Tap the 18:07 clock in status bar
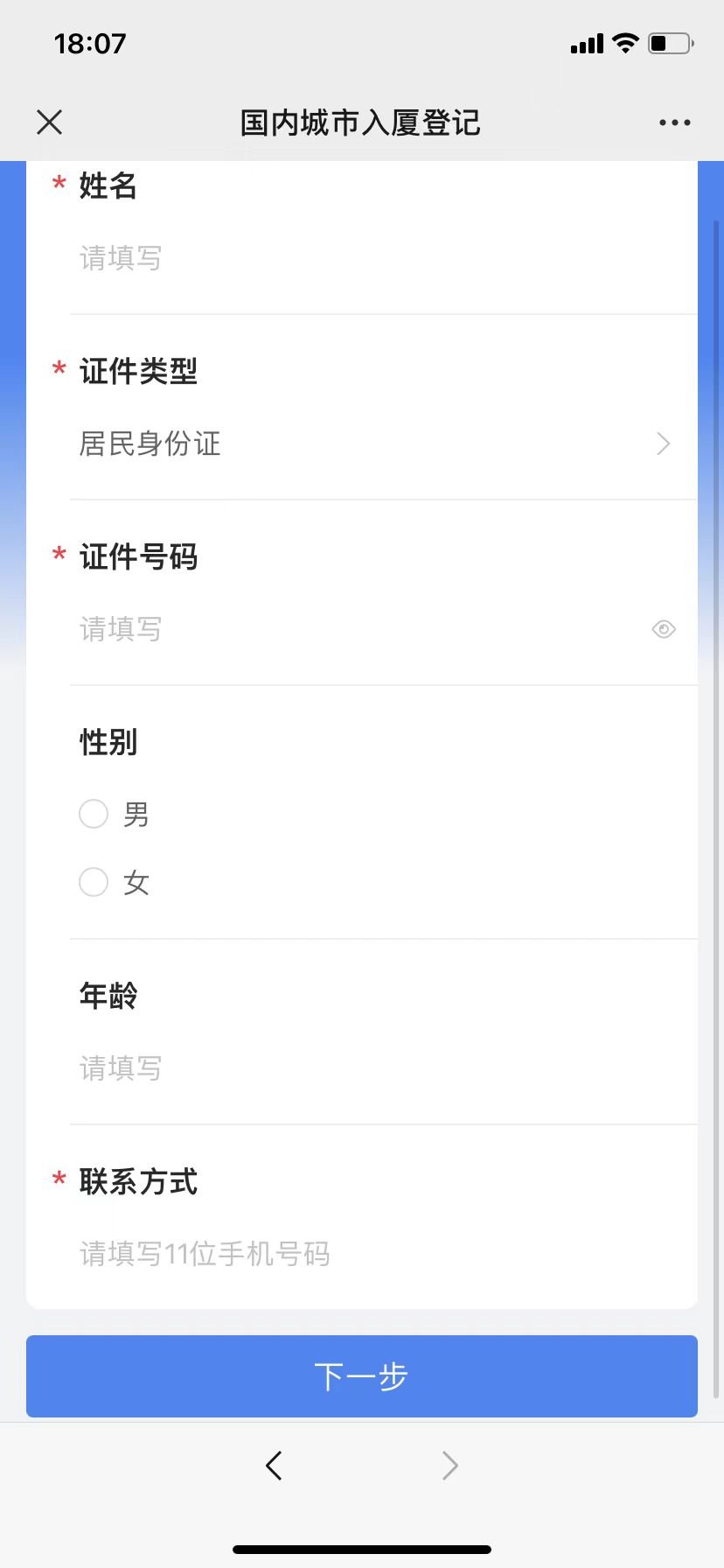 [90, 43]
